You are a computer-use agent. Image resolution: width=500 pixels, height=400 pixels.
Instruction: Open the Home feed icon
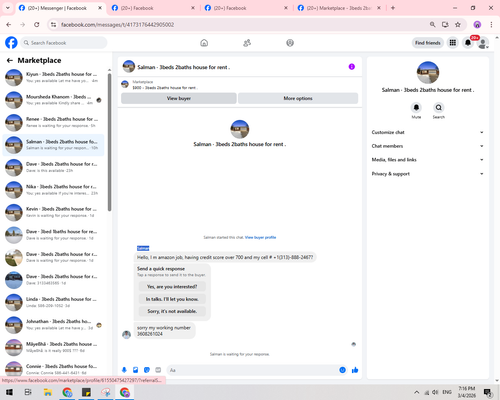204,43
